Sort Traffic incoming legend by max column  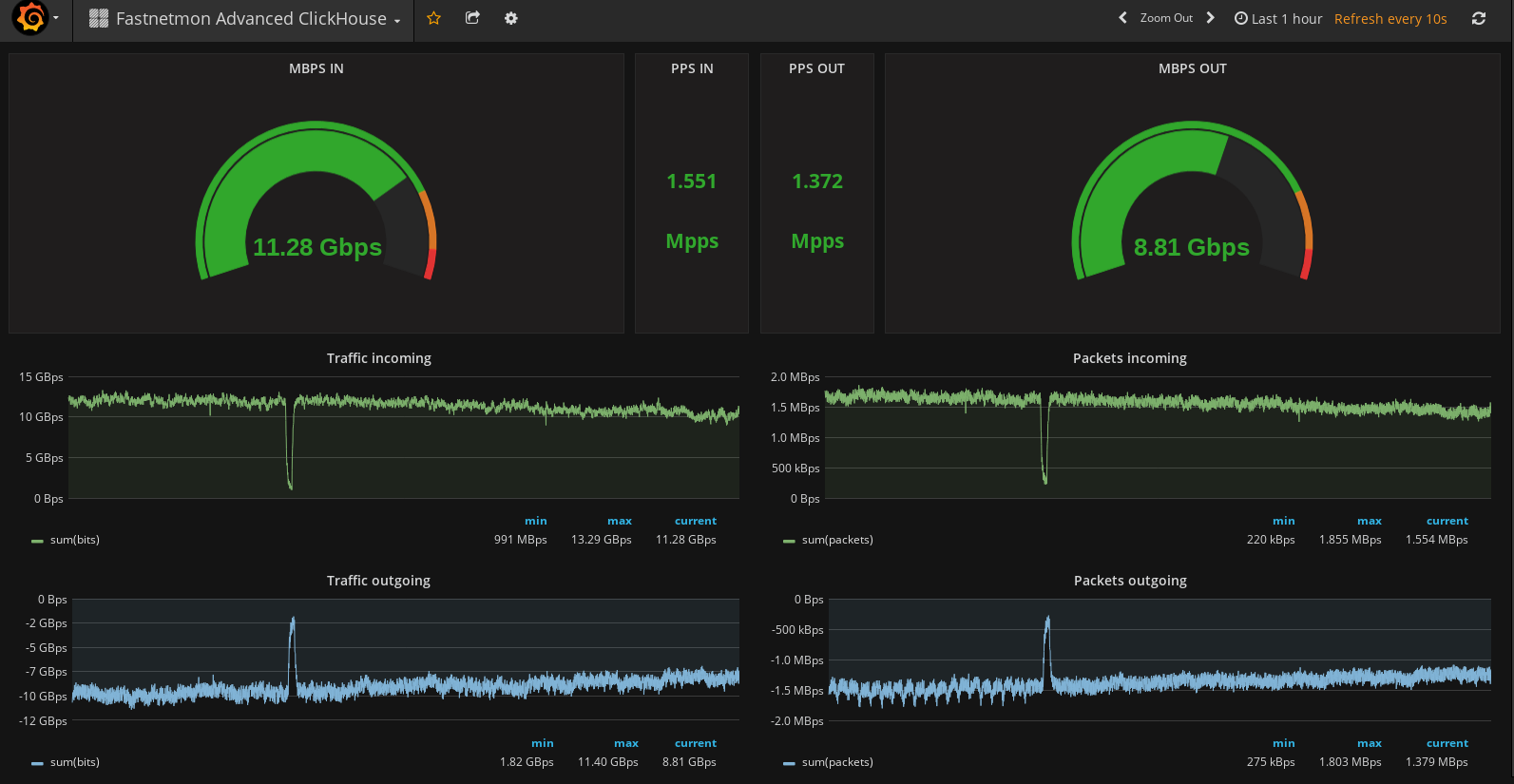point(619,521)
